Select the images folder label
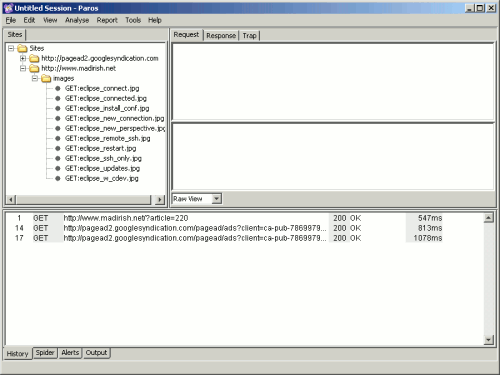500x375 pixels. pyautogui.click(x=63, y=79)
